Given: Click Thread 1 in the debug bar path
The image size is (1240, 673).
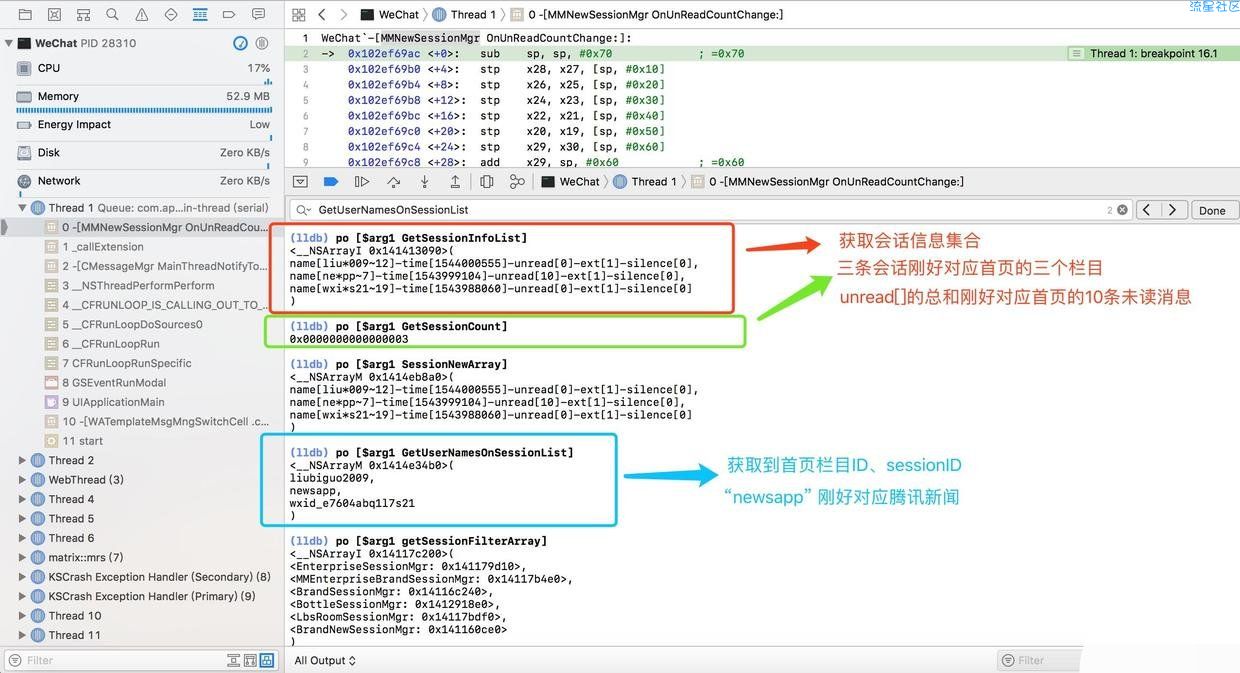Looking at the screenshot, I should point(646,182).
